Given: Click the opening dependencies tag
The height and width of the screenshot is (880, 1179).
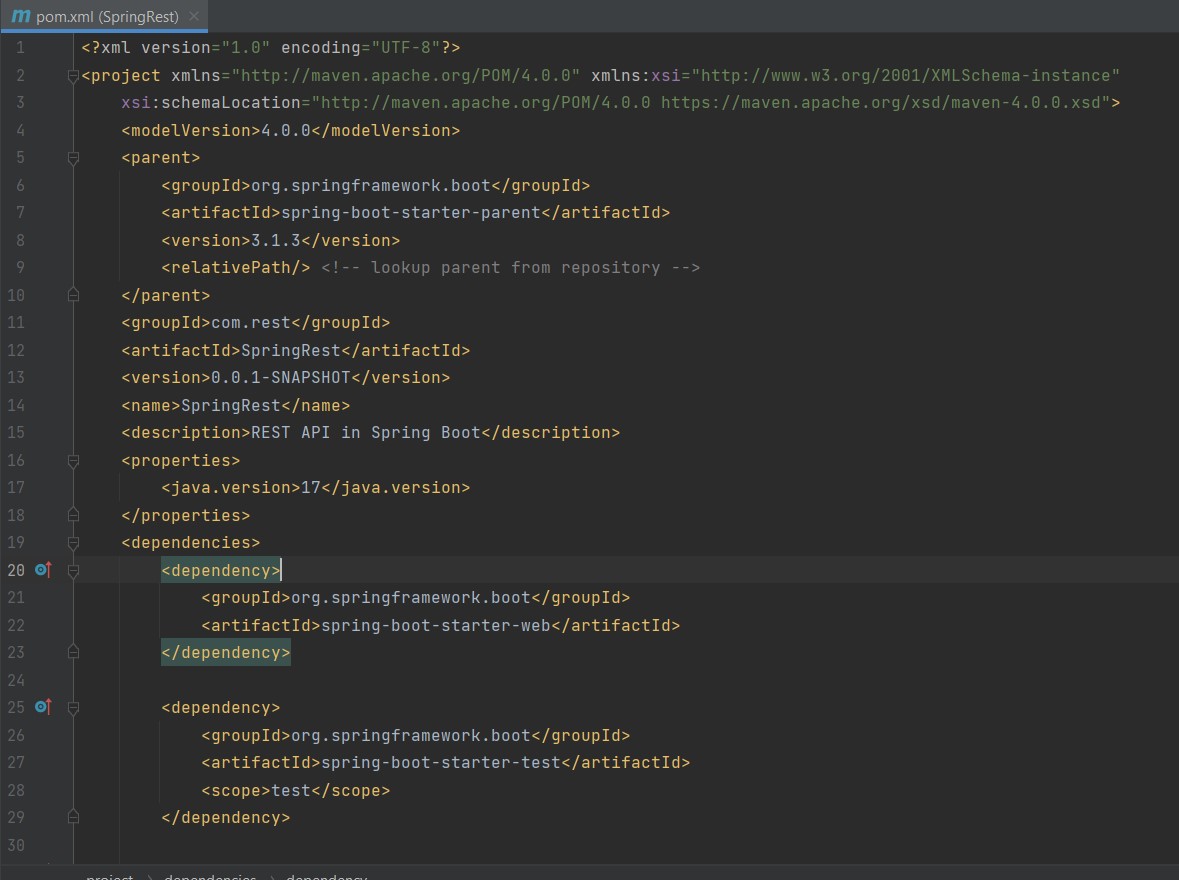Looking at the screenshot, I should coord(191,542).
